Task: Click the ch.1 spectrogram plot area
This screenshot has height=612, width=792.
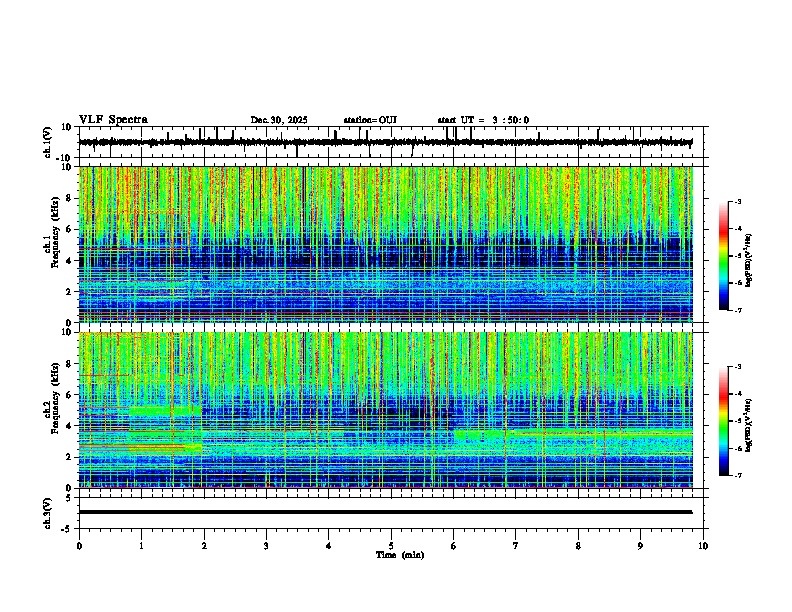Action: point(385,244)
